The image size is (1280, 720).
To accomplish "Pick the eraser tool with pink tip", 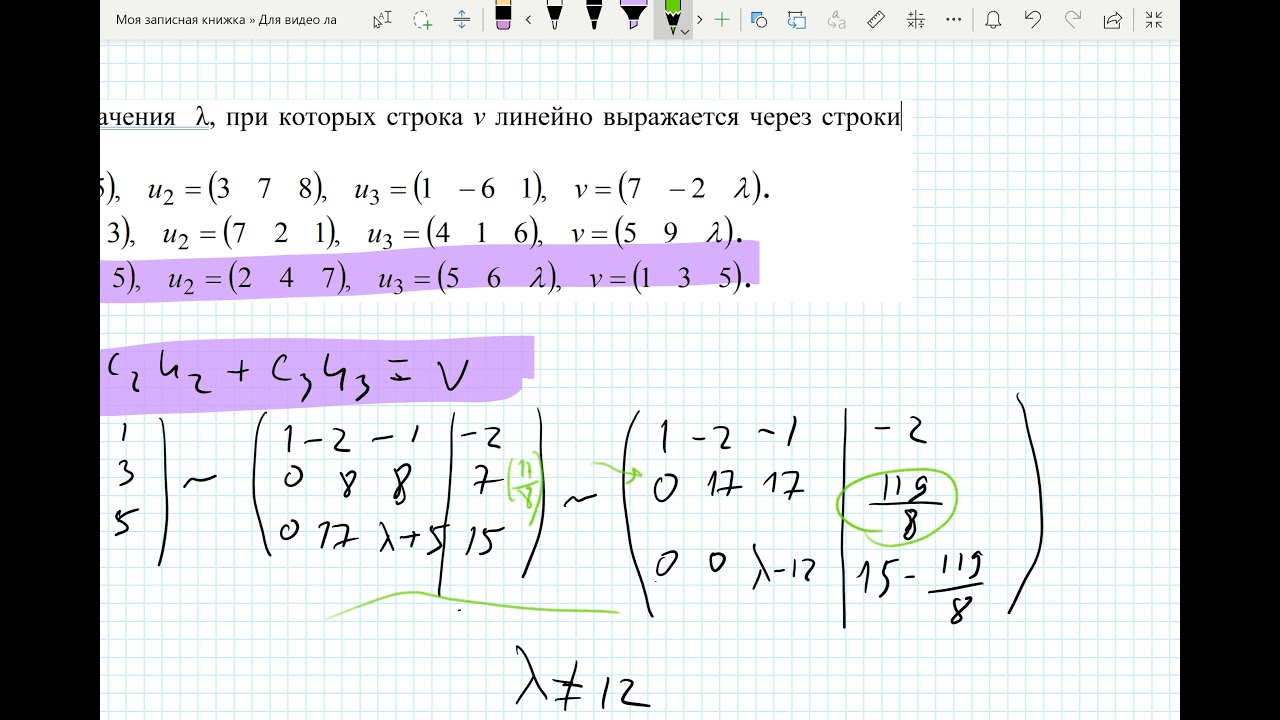I will click(x=503, y=17).
